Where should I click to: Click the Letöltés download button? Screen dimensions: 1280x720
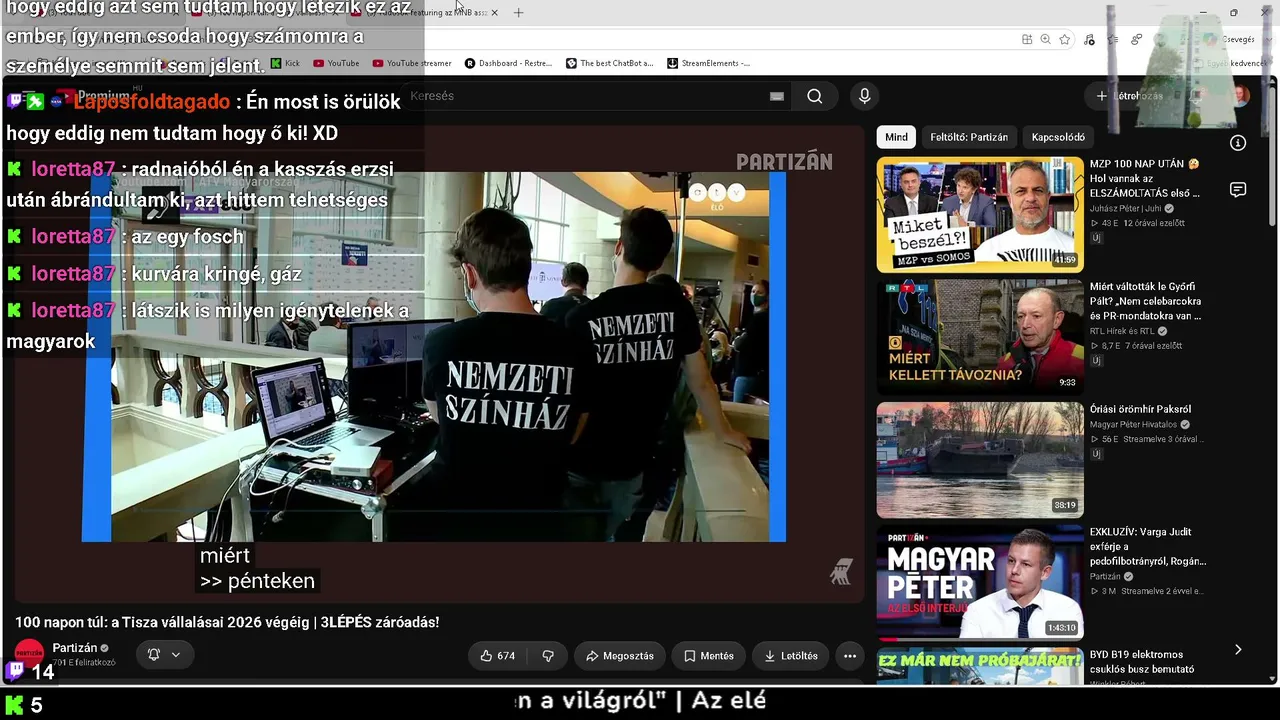[x=791, y=656]
